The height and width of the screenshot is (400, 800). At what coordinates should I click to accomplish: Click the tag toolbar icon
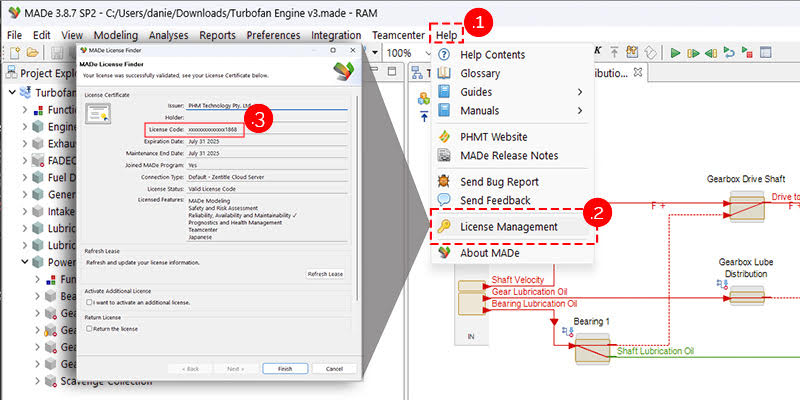point(650,52)
